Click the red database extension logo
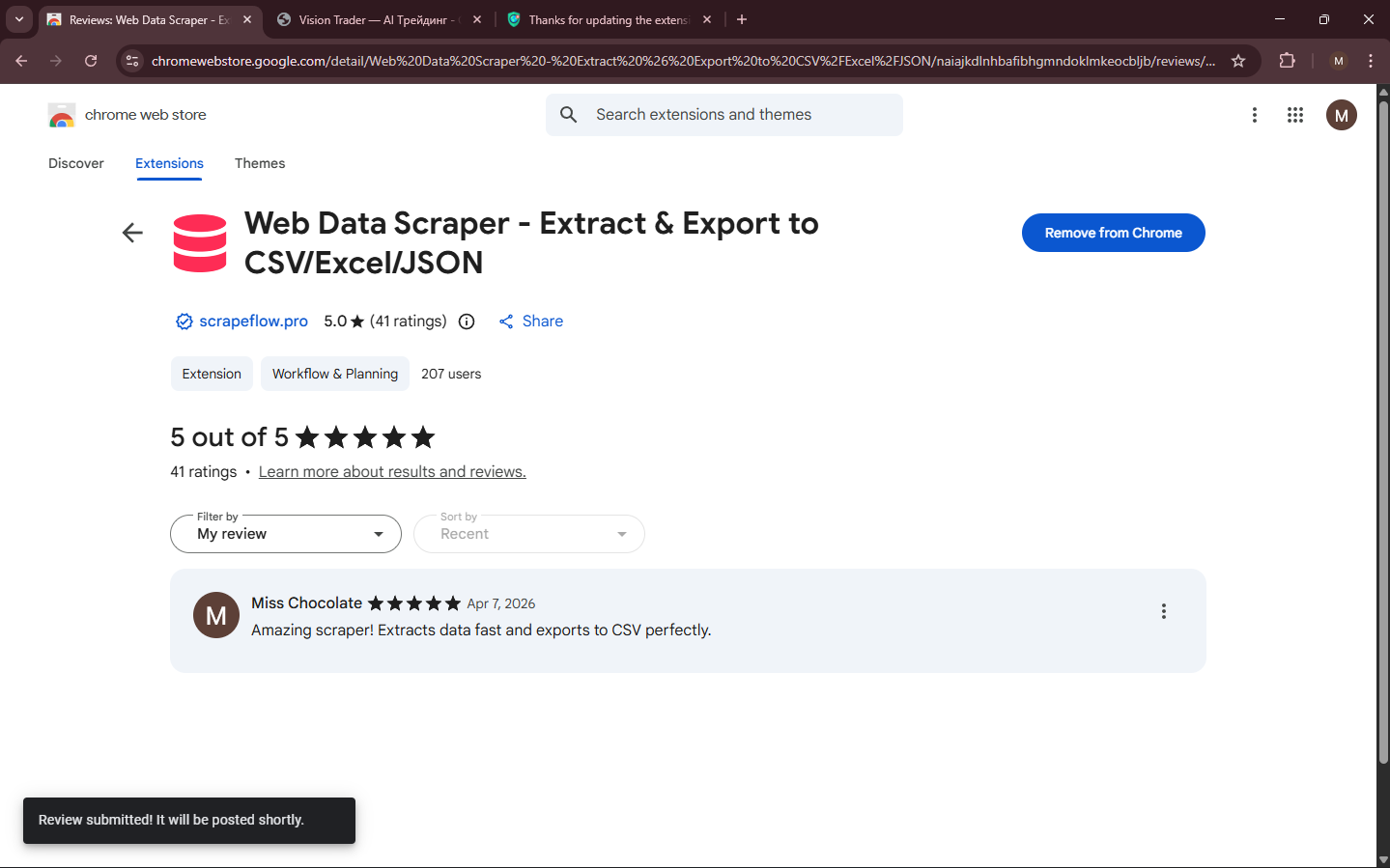1390x868 pixels. [200, 243]
